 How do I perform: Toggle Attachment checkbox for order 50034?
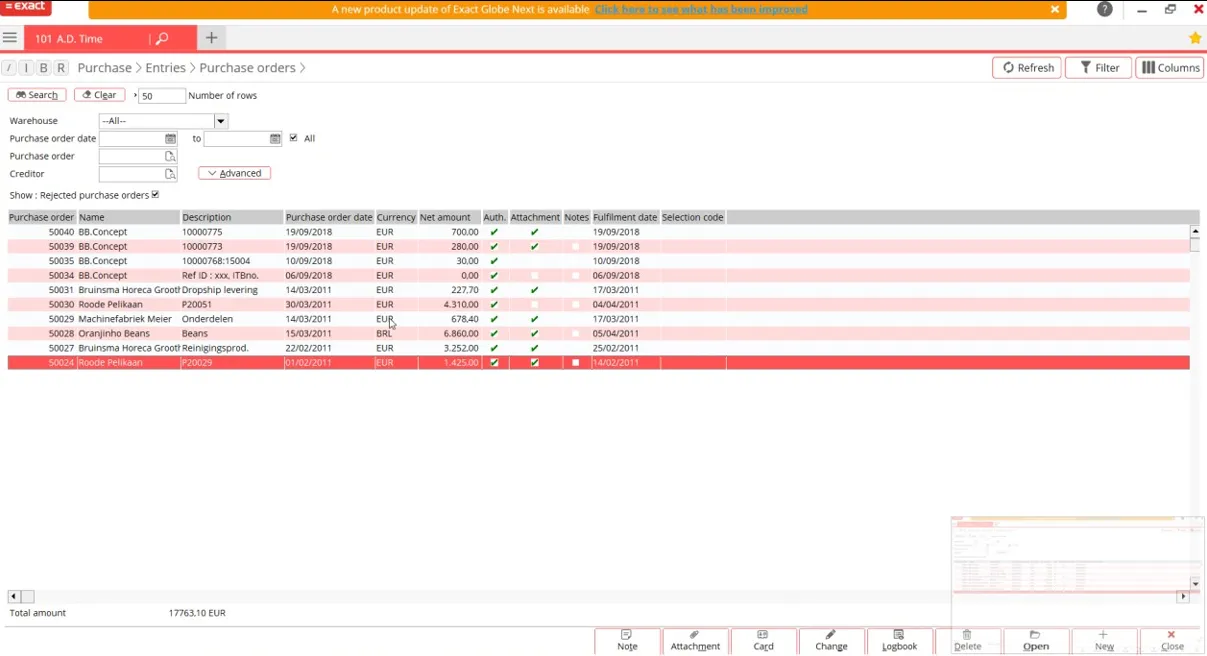[x=534, y=275]
